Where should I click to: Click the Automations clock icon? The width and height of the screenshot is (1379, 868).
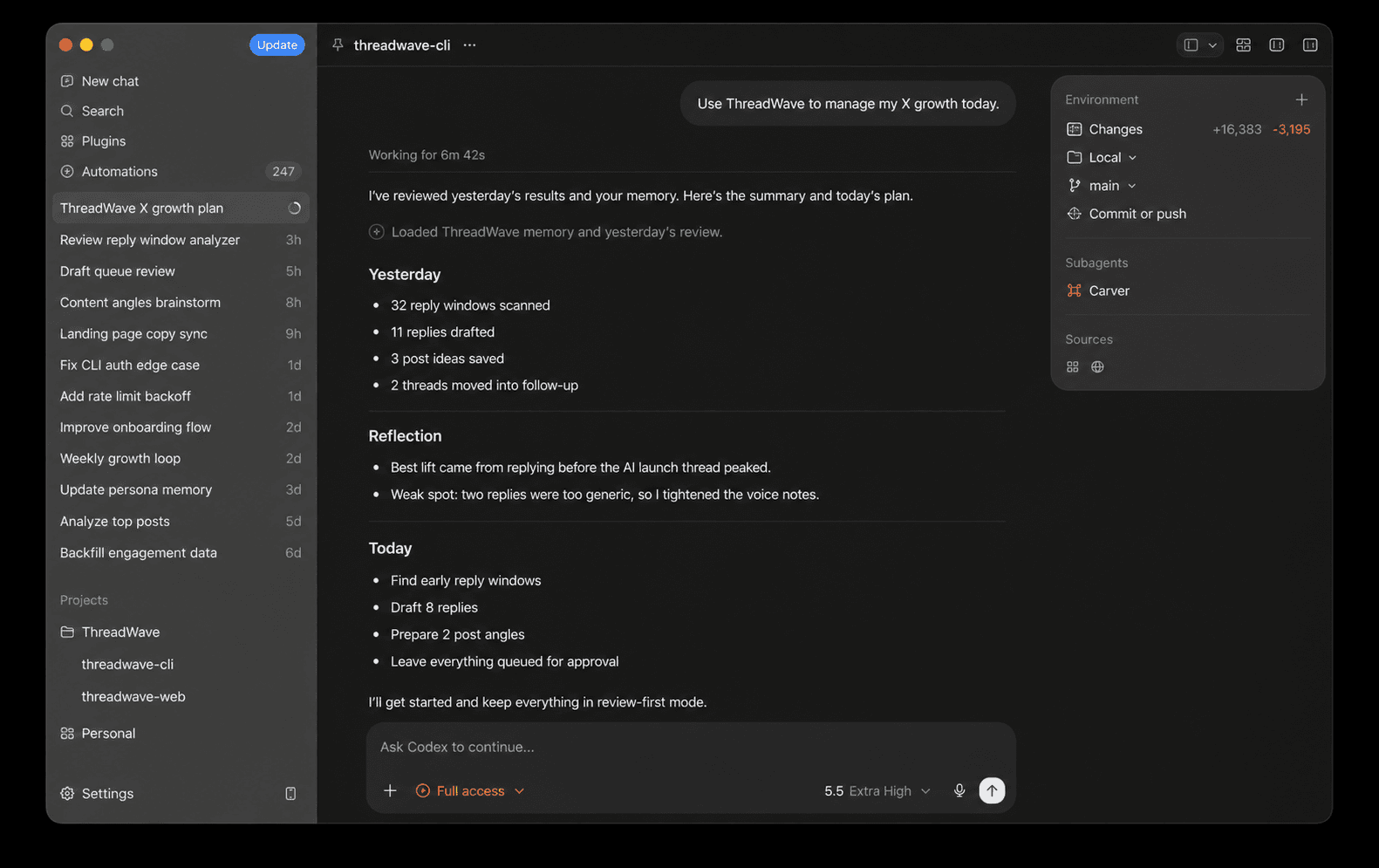[x=67, y=172]
